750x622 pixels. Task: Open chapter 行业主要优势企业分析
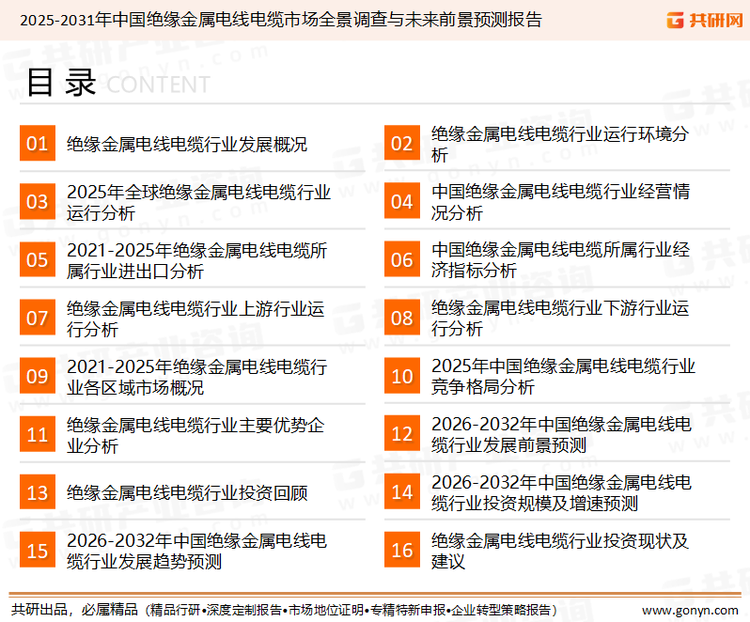coord(195,435)
